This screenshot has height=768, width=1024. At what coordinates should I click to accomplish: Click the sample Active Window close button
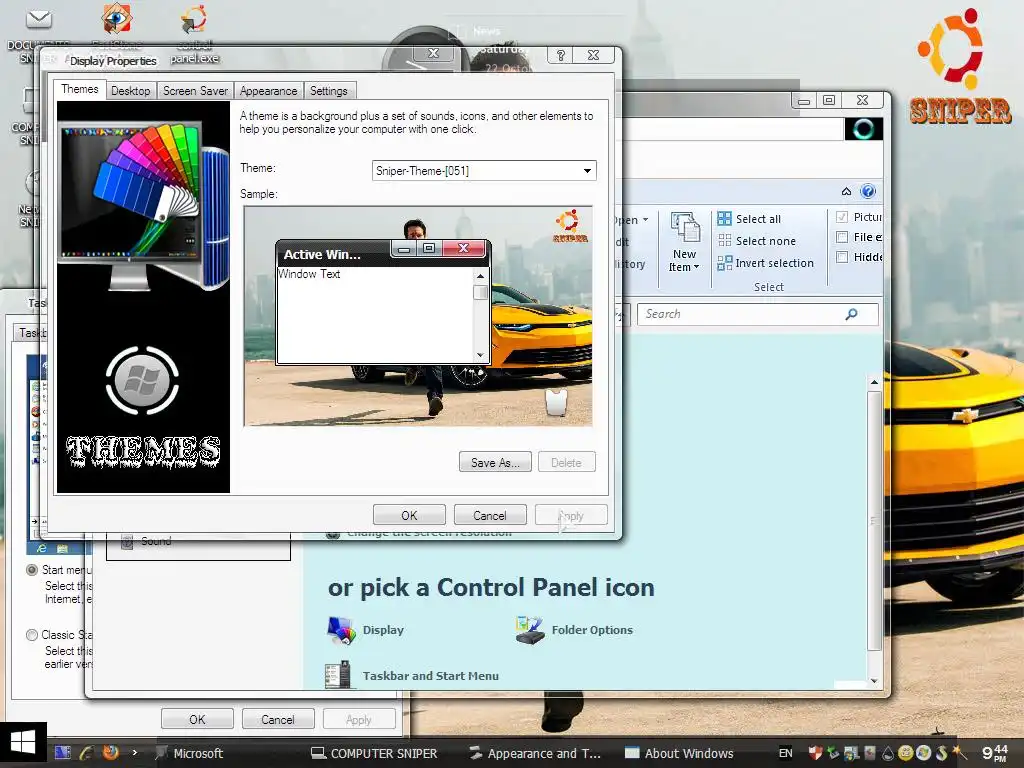point(464,248)
